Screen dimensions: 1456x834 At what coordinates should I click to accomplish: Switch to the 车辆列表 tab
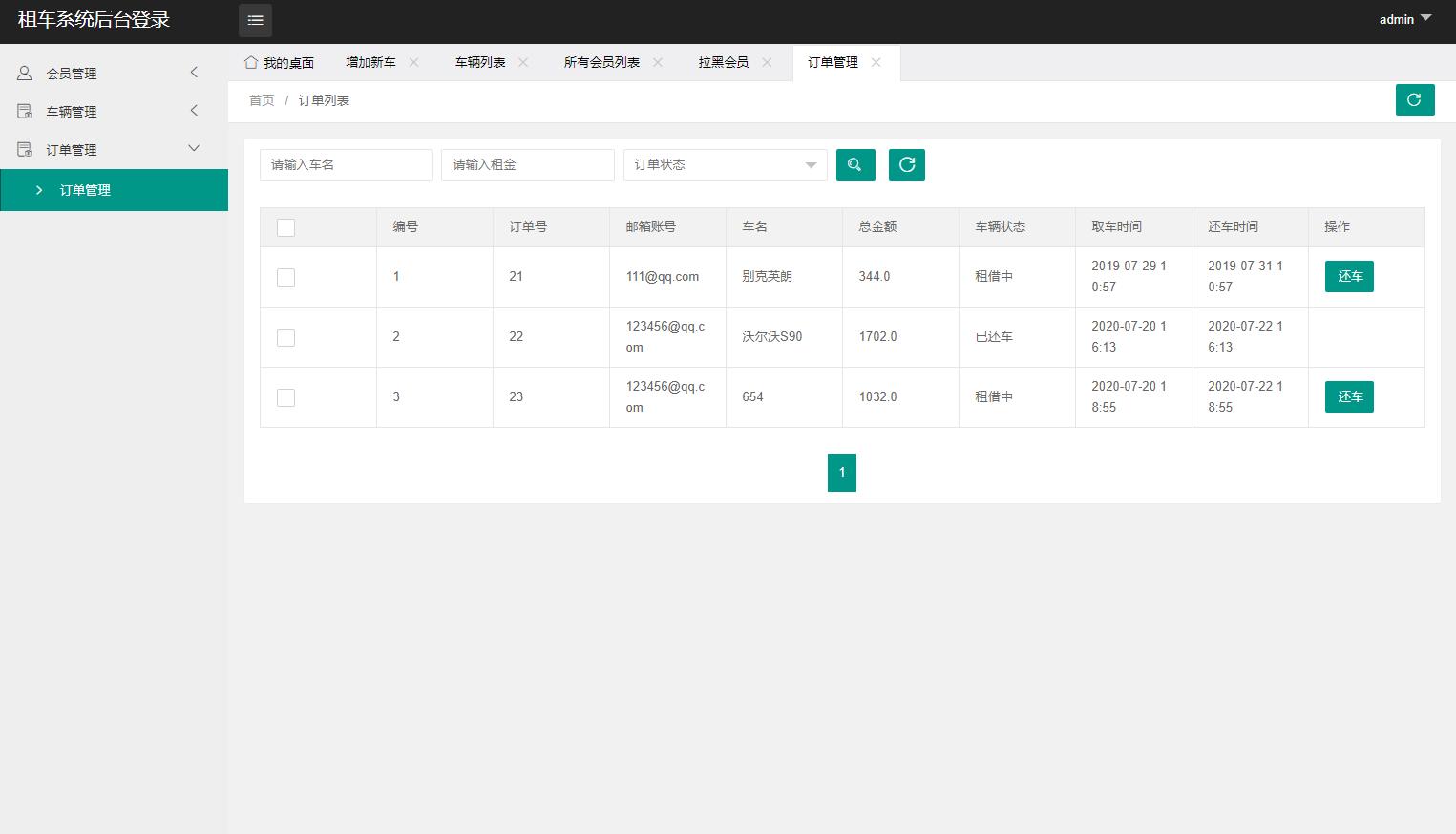(x=477, y=62)
